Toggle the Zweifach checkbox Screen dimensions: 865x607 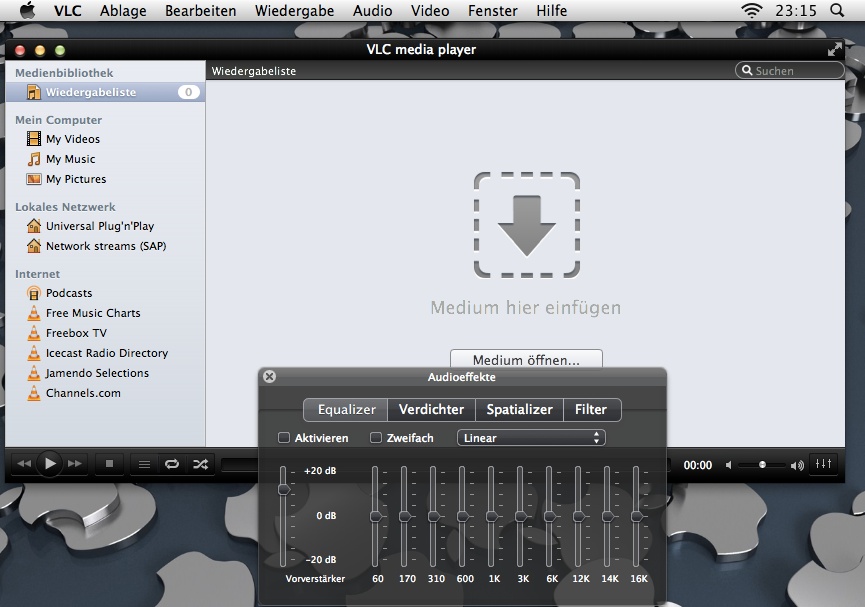point(376,438)
